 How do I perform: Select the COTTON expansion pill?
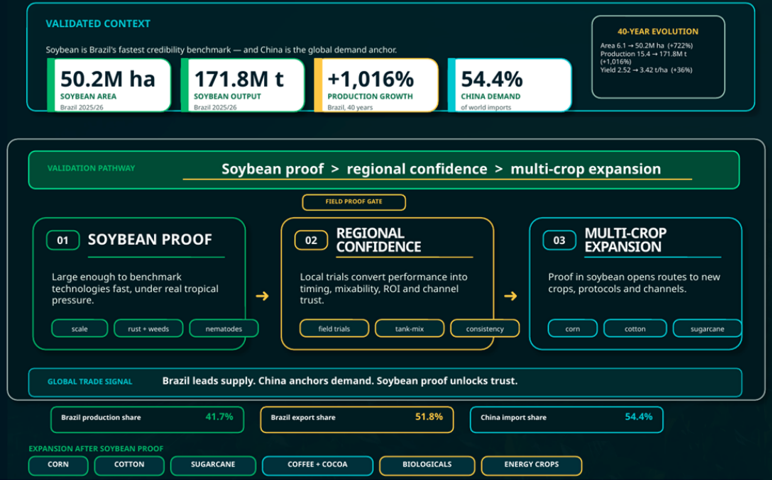[129, 465]
